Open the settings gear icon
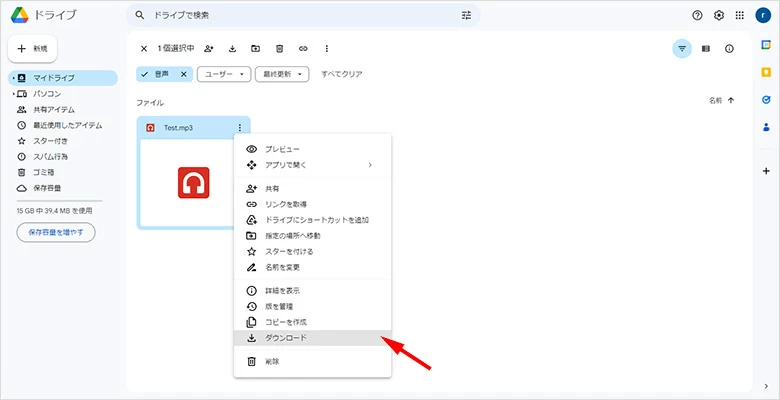This screenshot has width=780, height=400. tap(718, 16)
